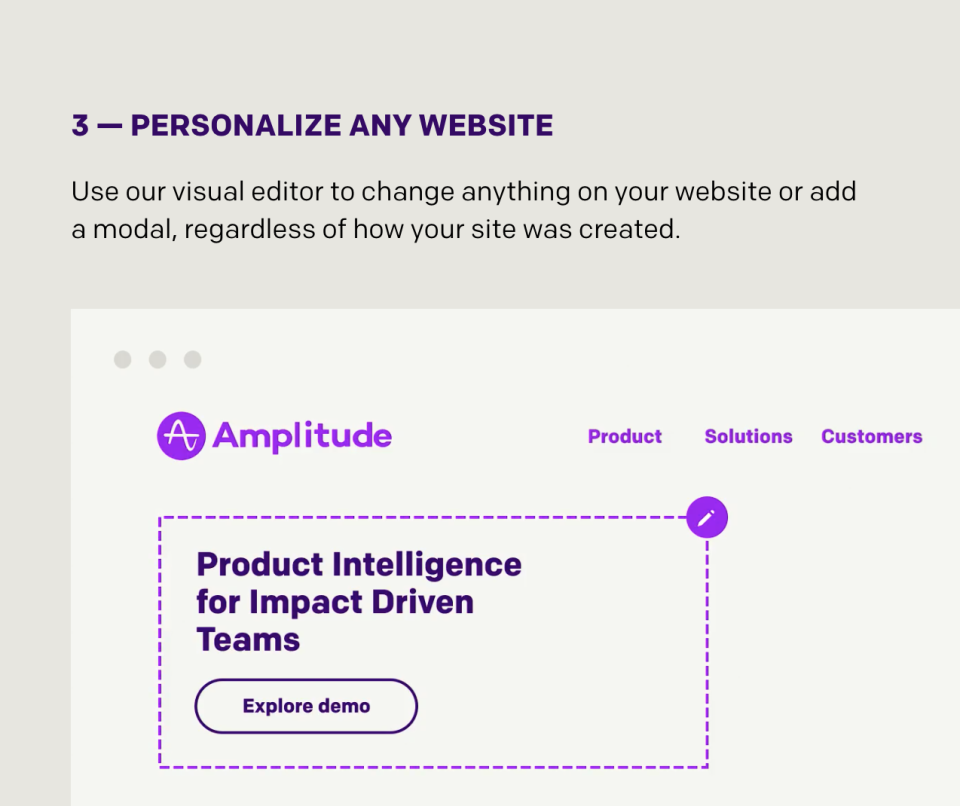The width and height of the screenshot is (960, 806).
Task: Open the Product navigation item
Action: tap(624, 436)
